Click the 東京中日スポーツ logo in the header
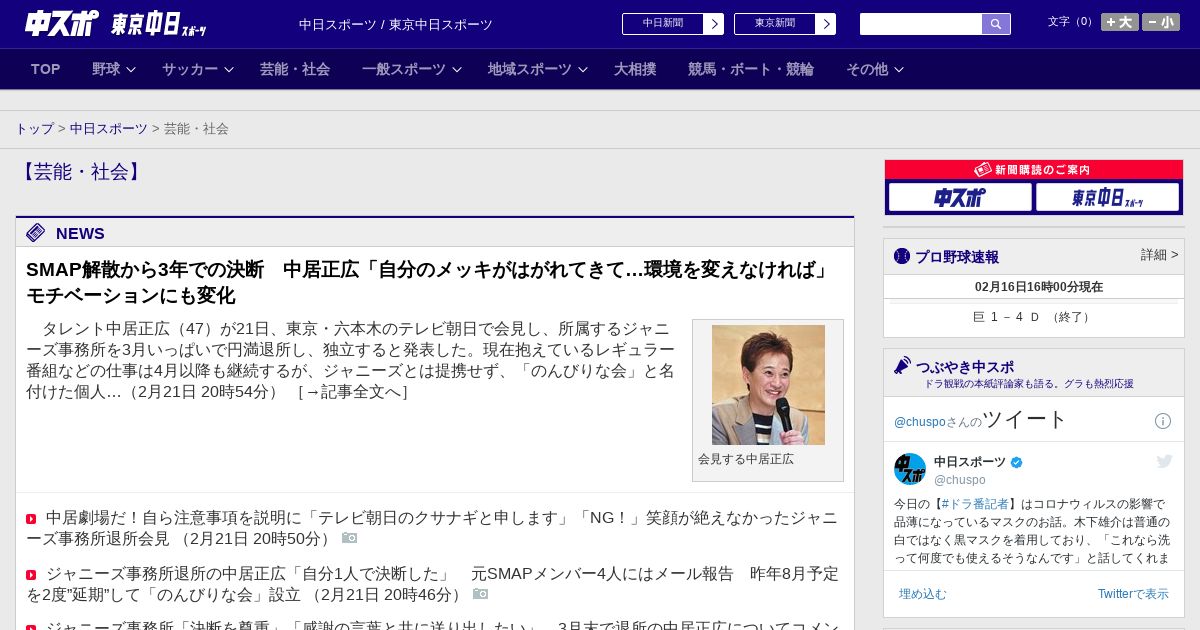The height and width of the screenshot is (630, 1200). coord(159,24)
